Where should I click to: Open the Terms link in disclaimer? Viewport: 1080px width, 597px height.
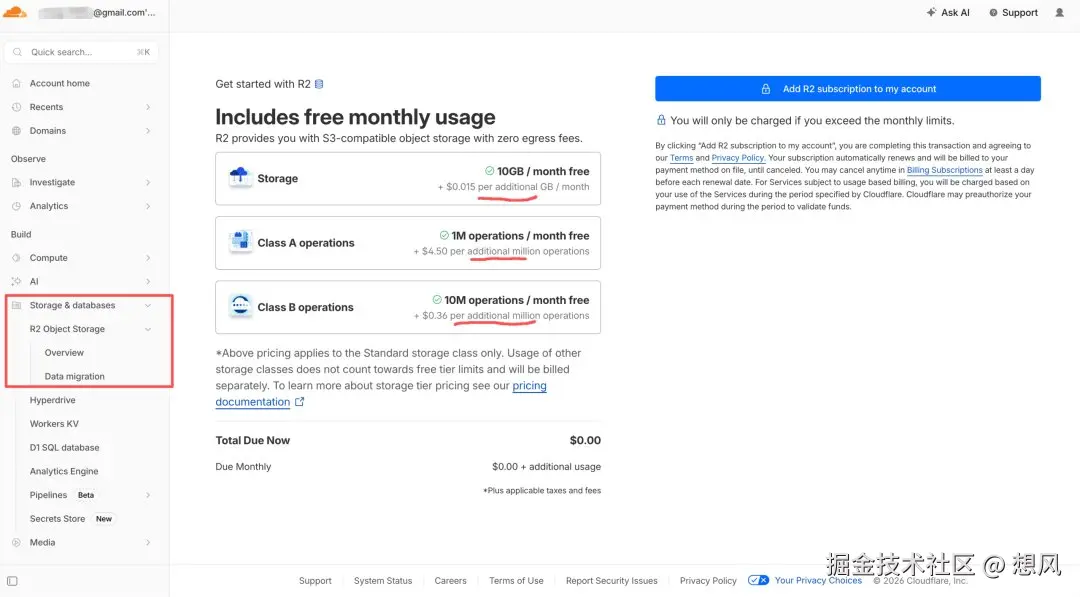(x=681, y=158)
